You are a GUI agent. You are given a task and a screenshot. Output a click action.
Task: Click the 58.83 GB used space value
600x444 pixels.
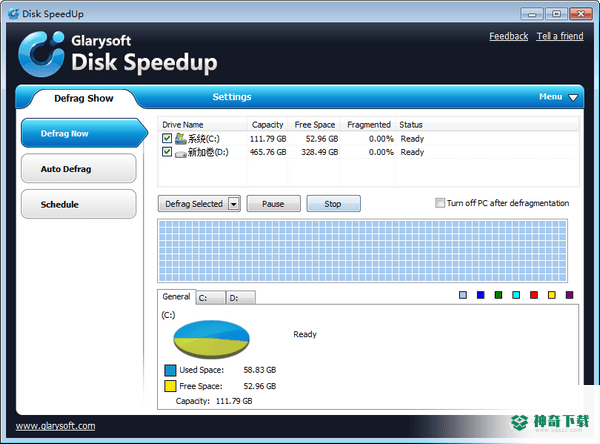(260, 370)
